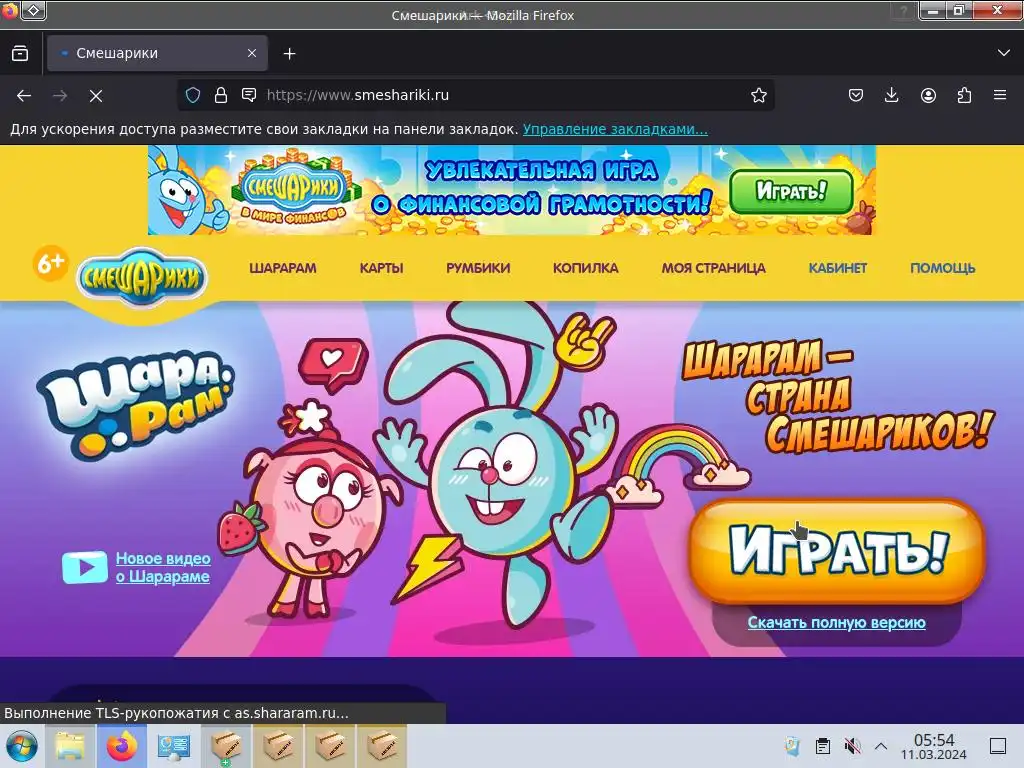The image size is (1024, 768).
Task: Click the 6+ age rating badge
Action: 50,263
